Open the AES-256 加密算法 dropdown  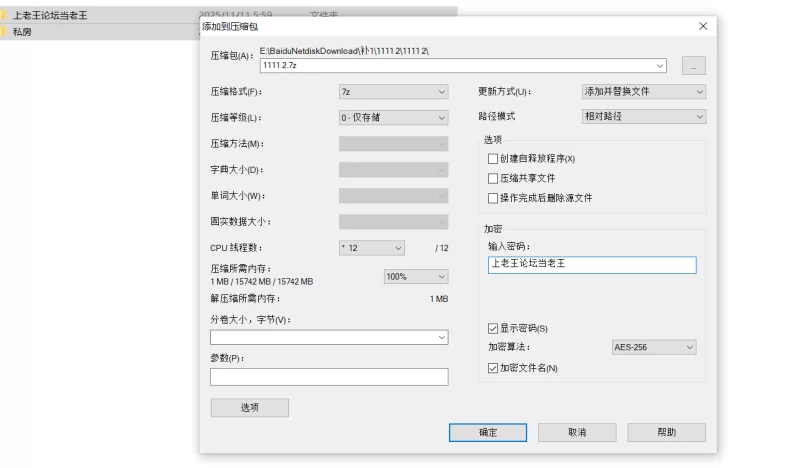pos(653,347)
